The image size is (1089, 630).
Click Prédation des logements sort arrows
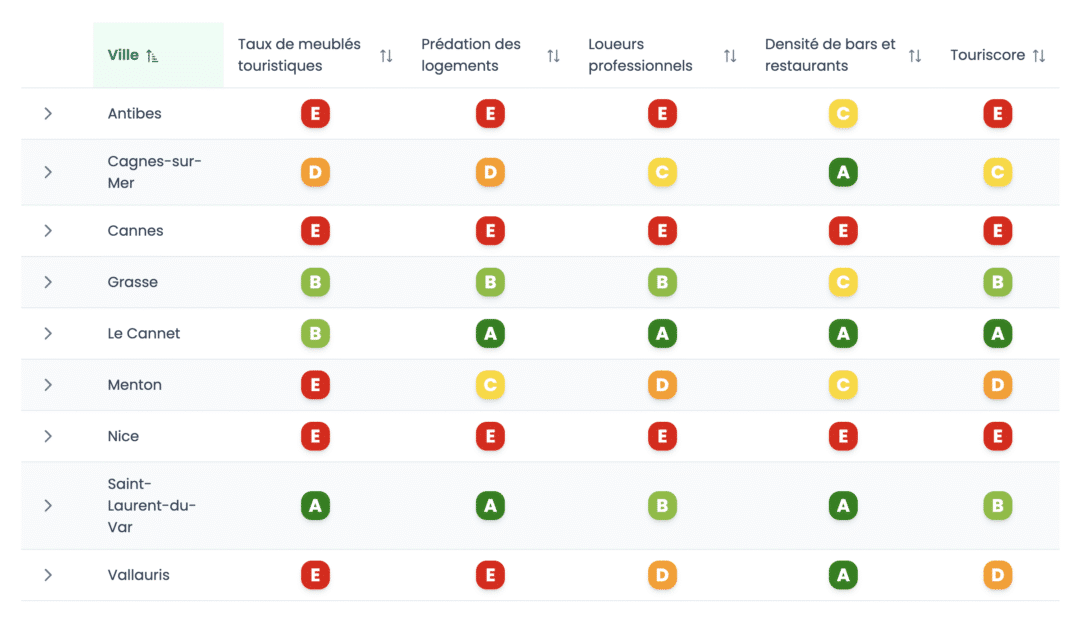[x=553, y=56]
